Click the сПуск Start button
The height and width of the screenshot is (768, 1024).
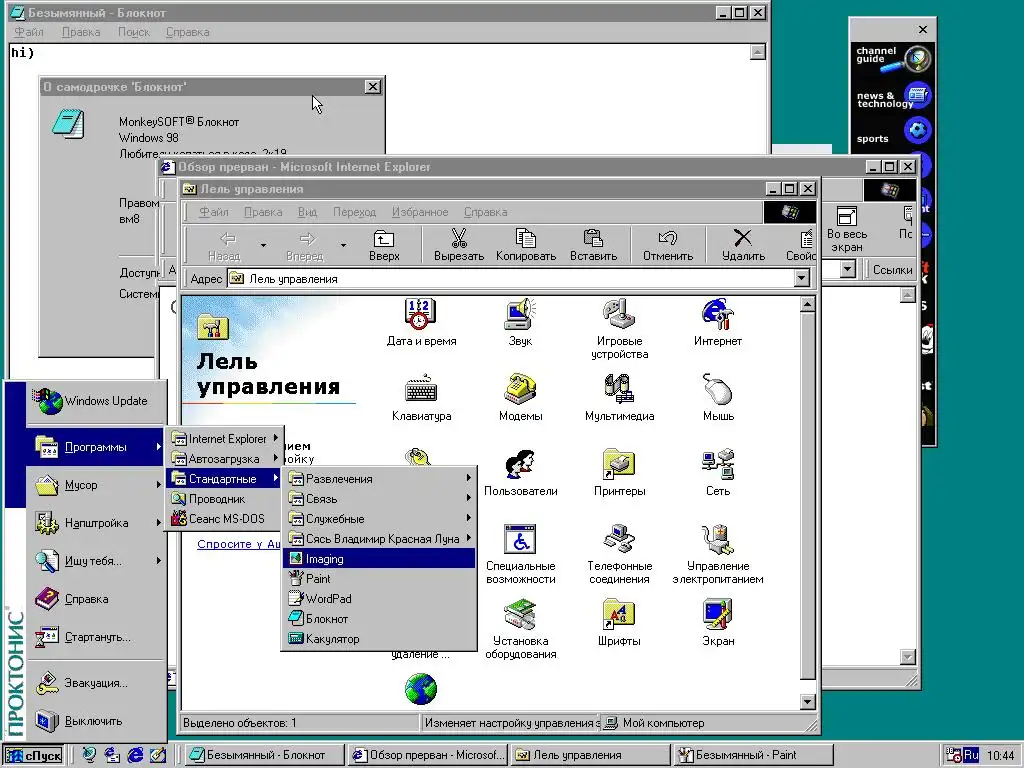click(33, 756)
